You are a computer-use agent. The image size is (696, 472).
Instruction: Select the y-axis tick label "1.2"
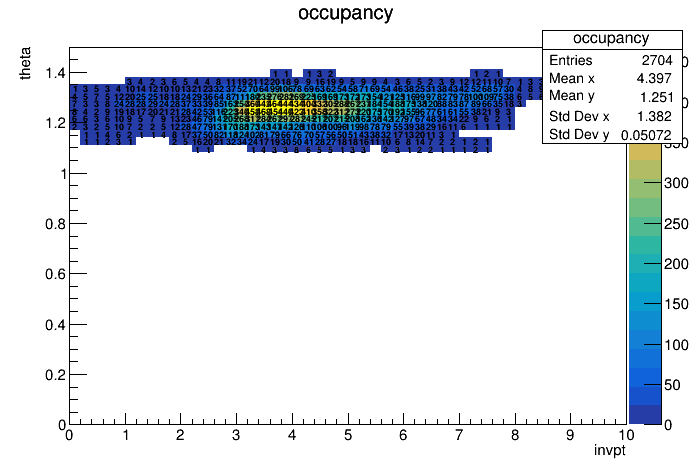tap(55, 123)
